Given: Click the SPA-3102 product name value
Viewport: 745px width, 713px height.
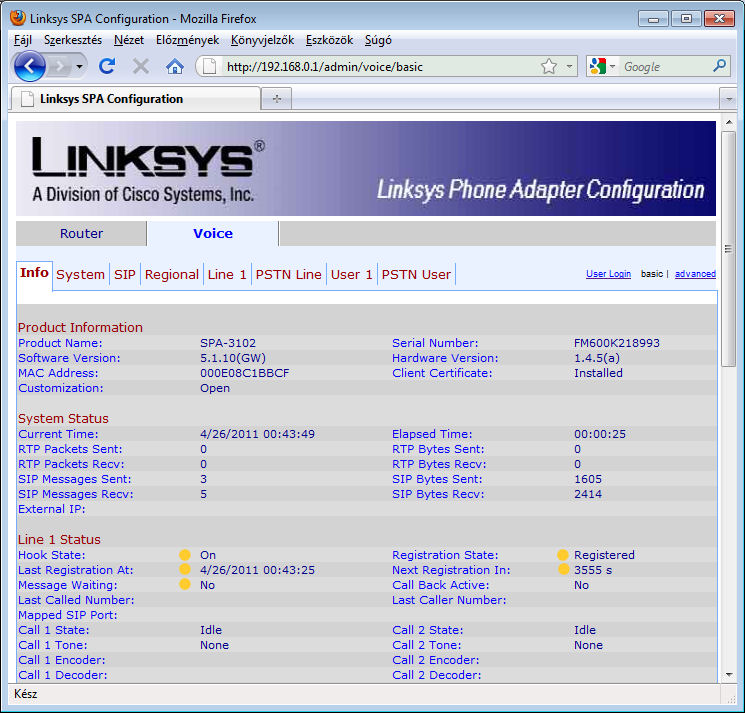Looking at the screenshot, I should (x=228, y=343).
